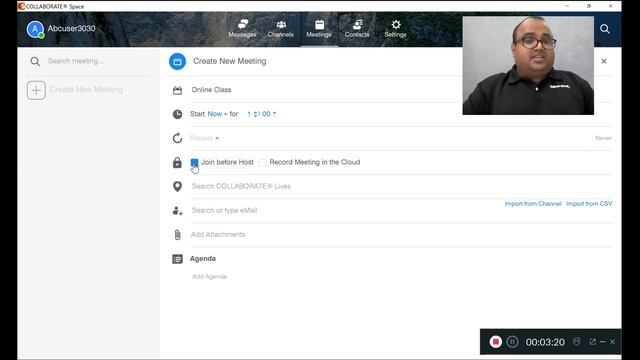
Task: Click the clock icon beside Start
Action: pyautogui.click(x=177, y=114)
